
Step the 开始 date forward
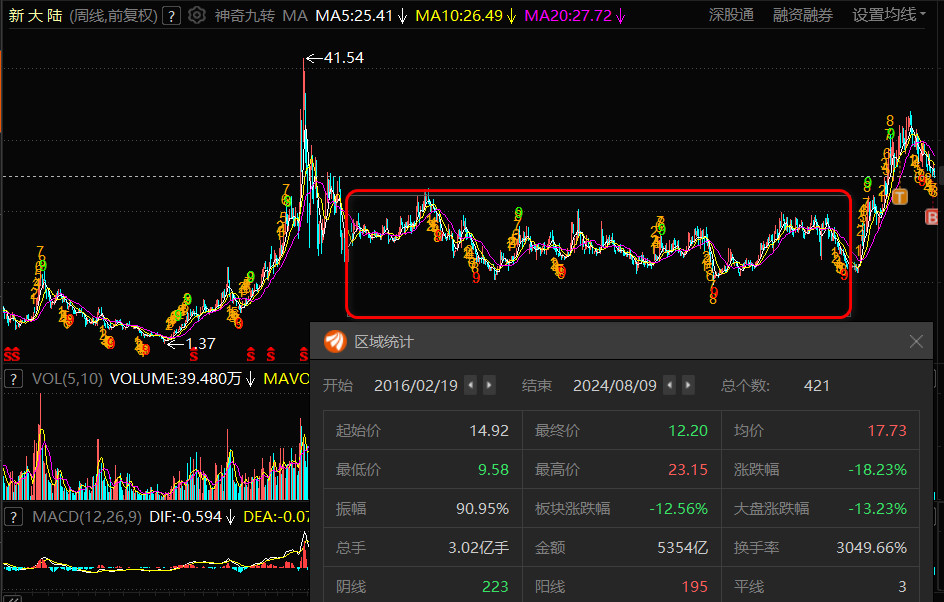coord(489,385)
